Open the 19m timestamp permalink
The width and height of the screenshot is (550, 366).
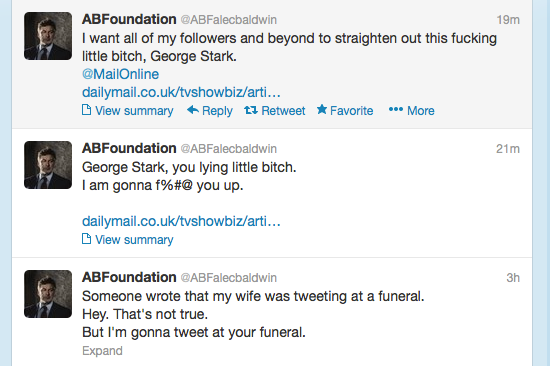(x=508, y=20)
